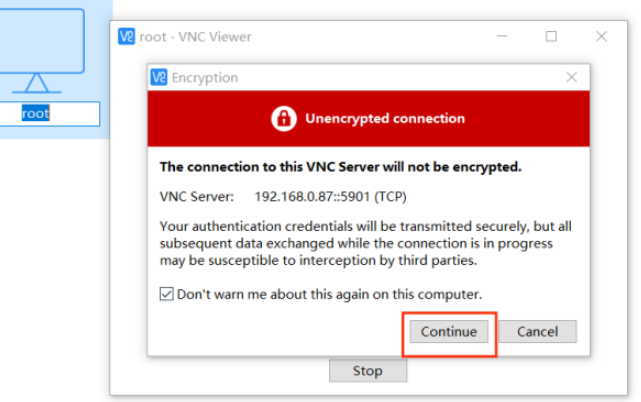The image size is (641, 402).
Task: Click the VNC logo beside "root - VNC Viewer"
Action: coord(127,37)
